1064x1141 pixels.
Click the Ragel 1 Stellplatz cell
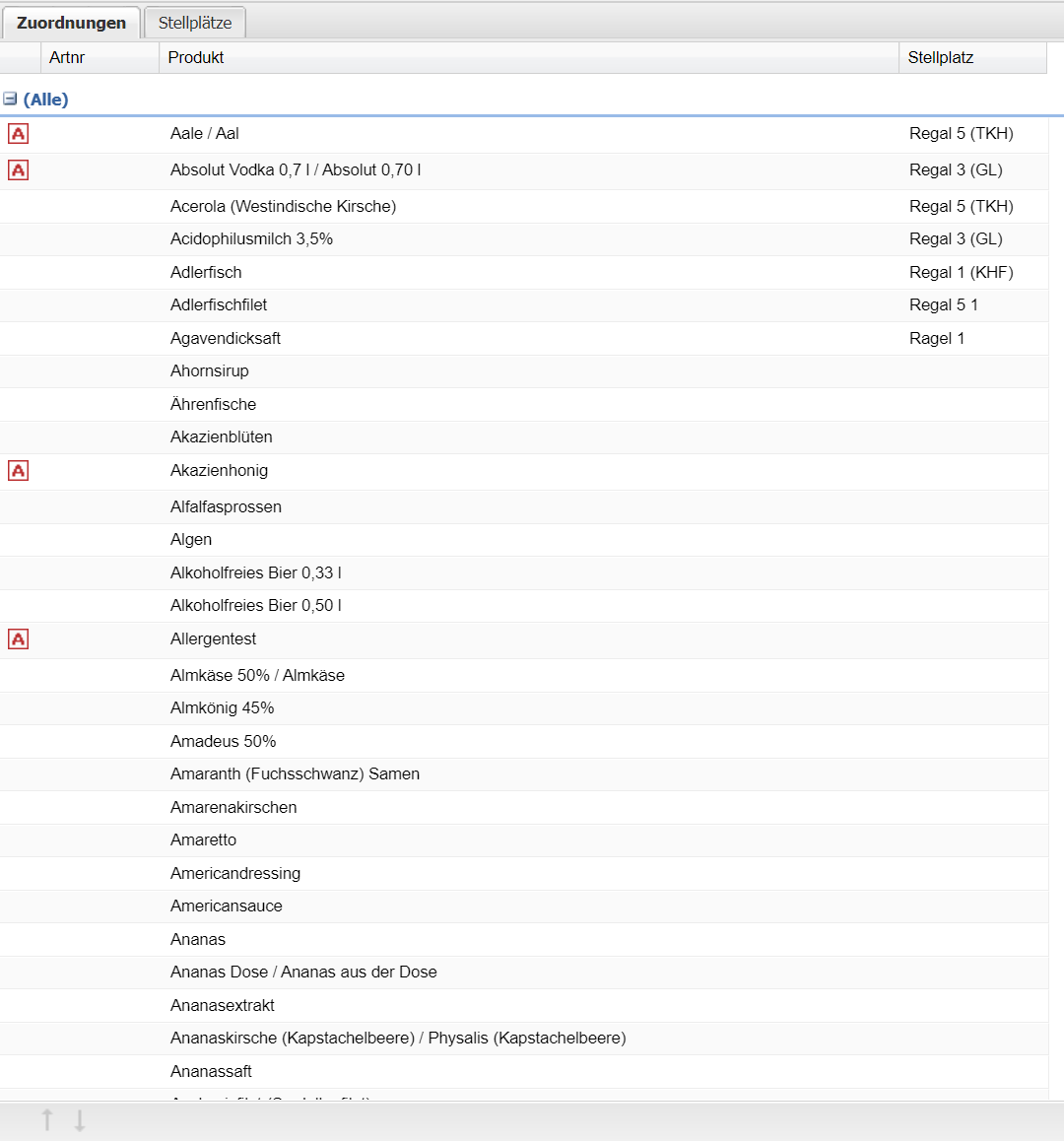[x=936, y=339]
